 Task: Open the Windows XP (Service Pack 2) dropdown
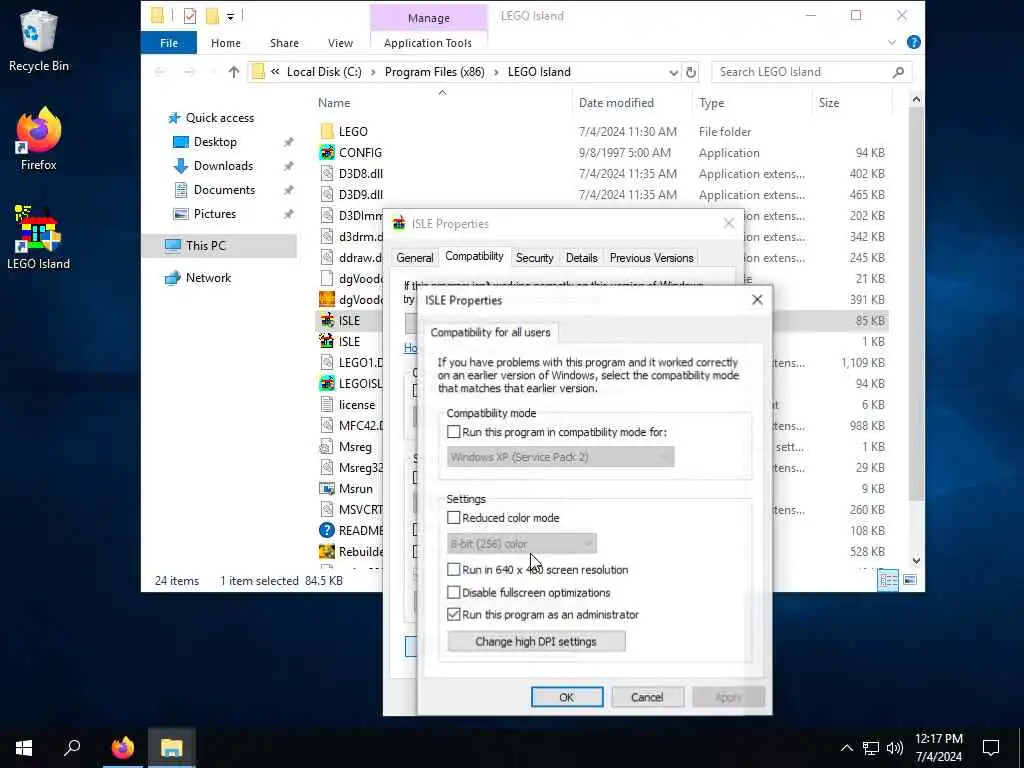[560, 456]
